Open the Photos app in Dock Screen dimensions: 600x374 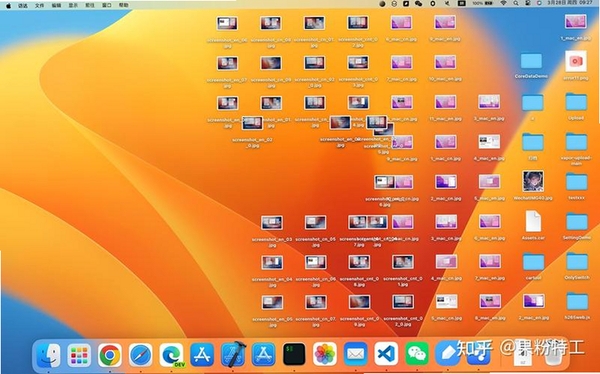[x=325, y=354]
